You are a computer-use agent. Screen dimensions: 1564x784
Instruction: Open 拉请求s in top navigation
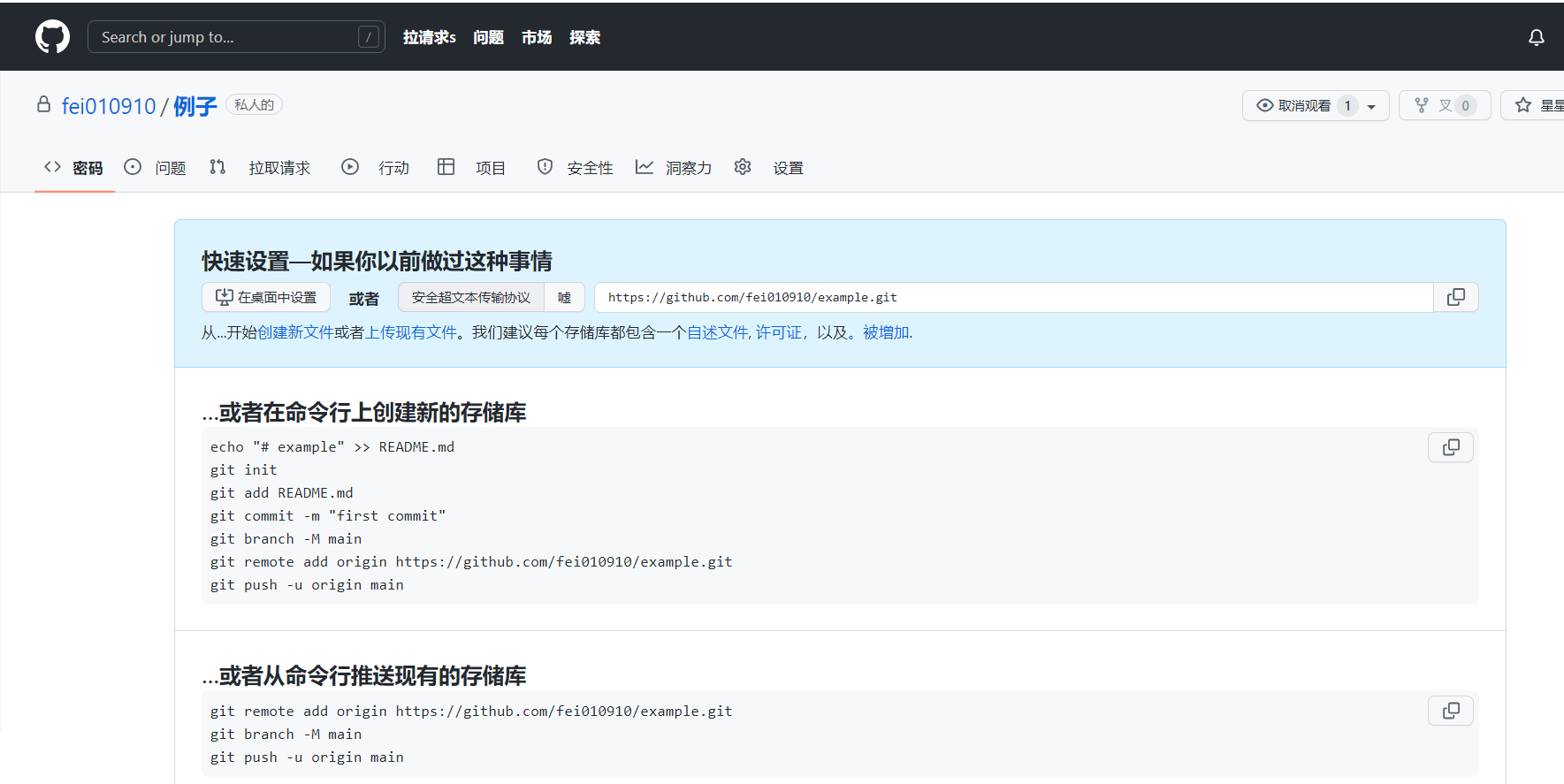click(x=430, y=37)
